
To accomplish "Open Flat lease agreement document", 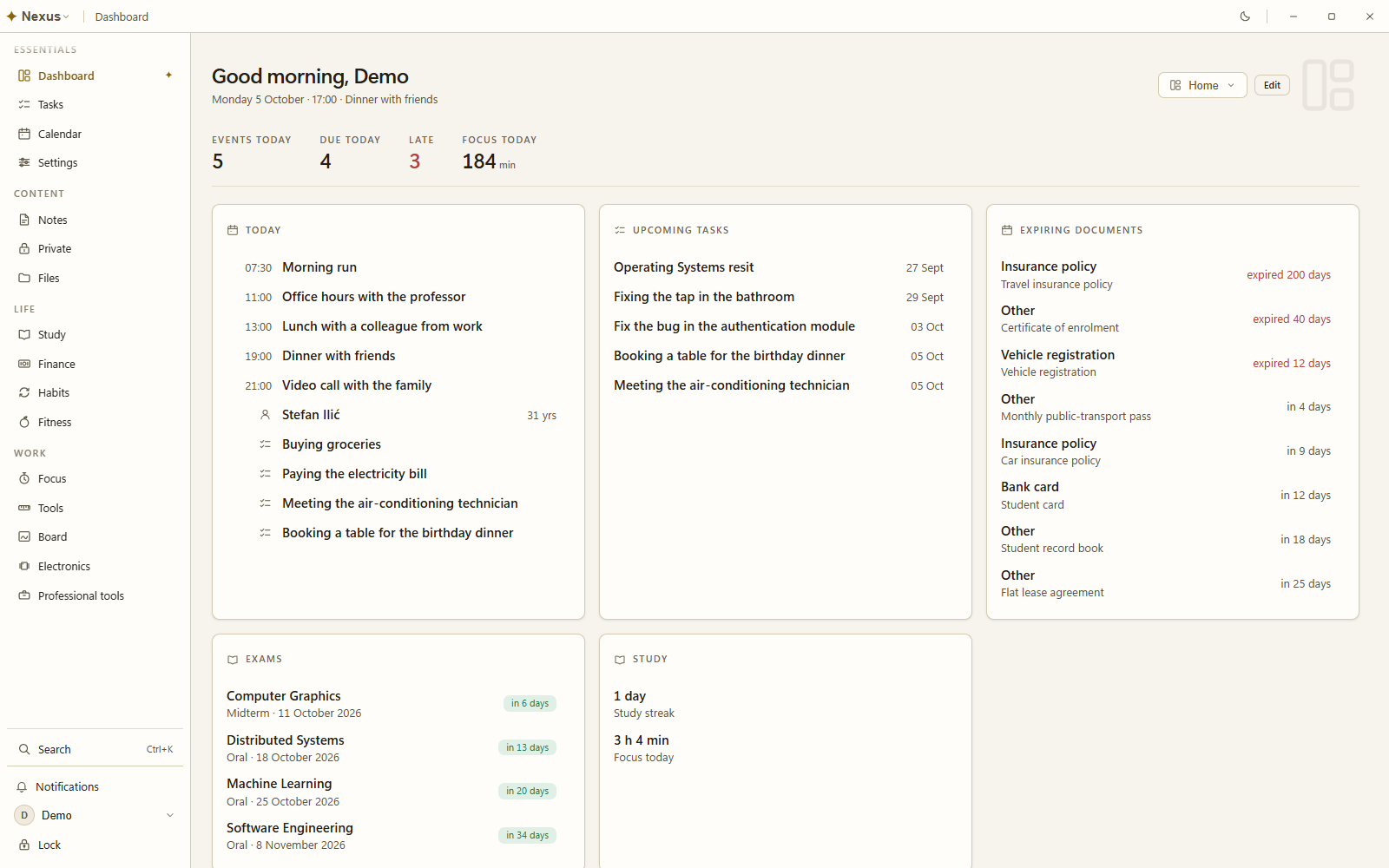I will [x=1166, y=584].
